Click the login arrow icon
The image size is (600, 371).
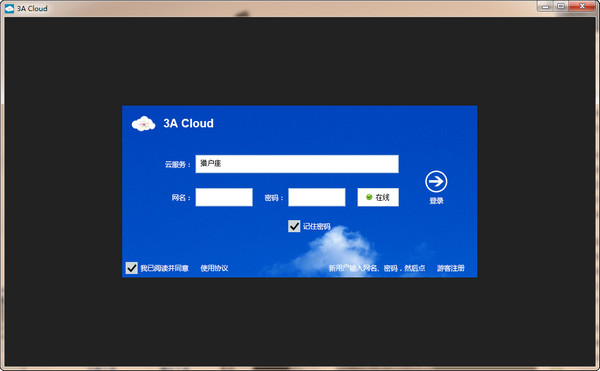tap(436, 181)
